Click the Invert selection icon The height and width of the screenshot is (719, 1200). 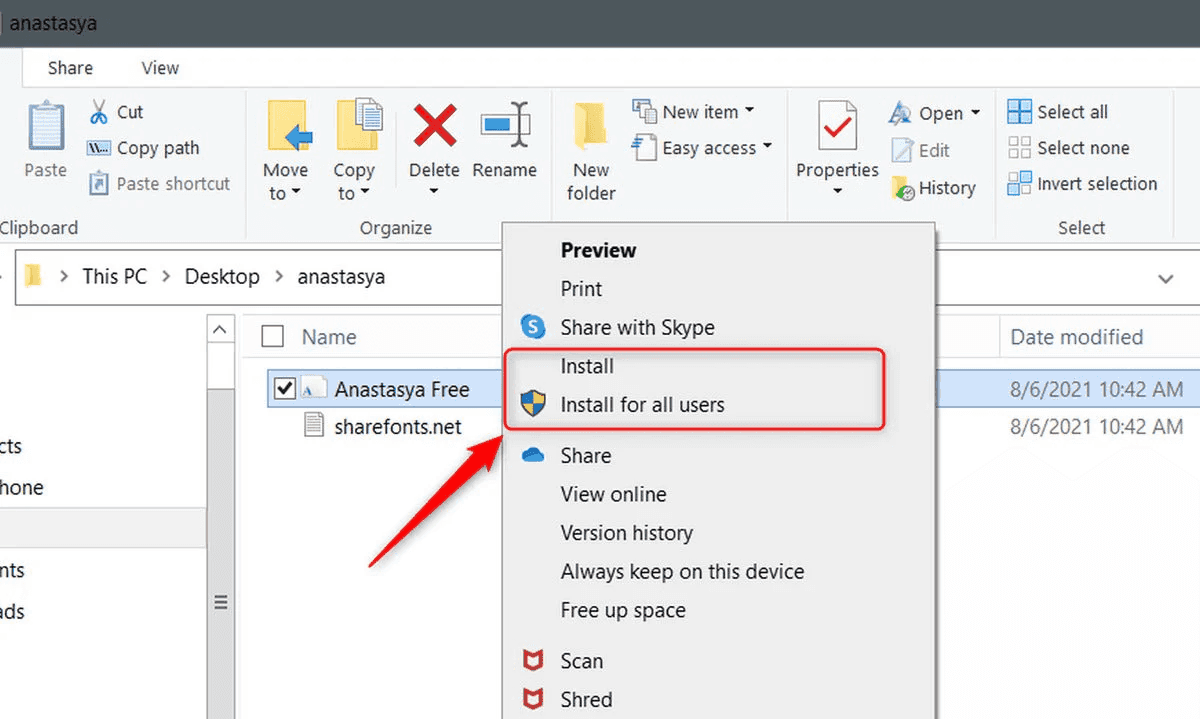(x=1019, y=184)
